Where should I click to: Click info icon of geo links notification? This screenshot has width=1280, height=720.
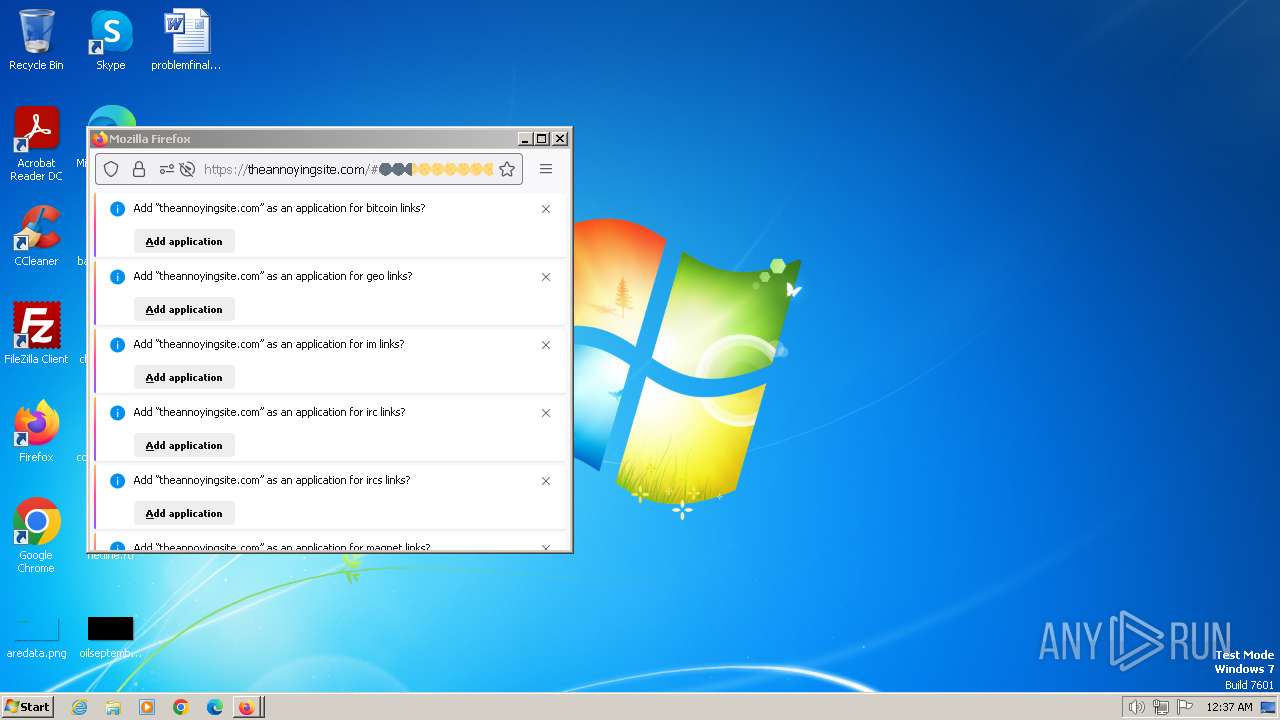click(x=117, y=277)
